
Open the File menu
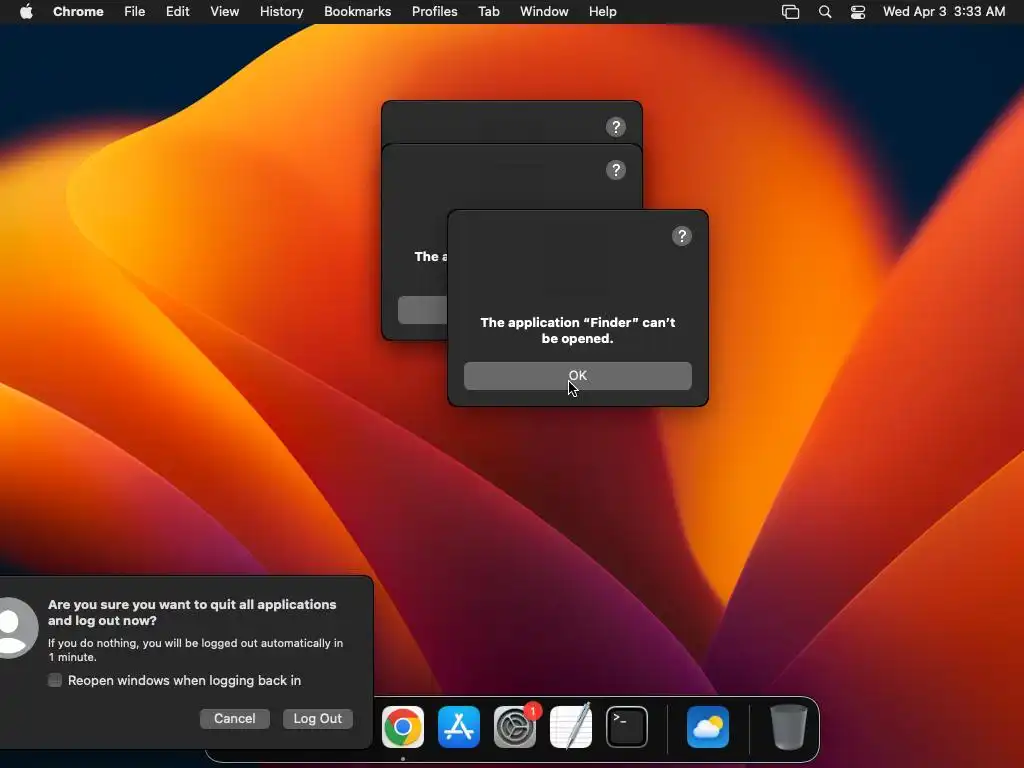(x=135, y=12)
